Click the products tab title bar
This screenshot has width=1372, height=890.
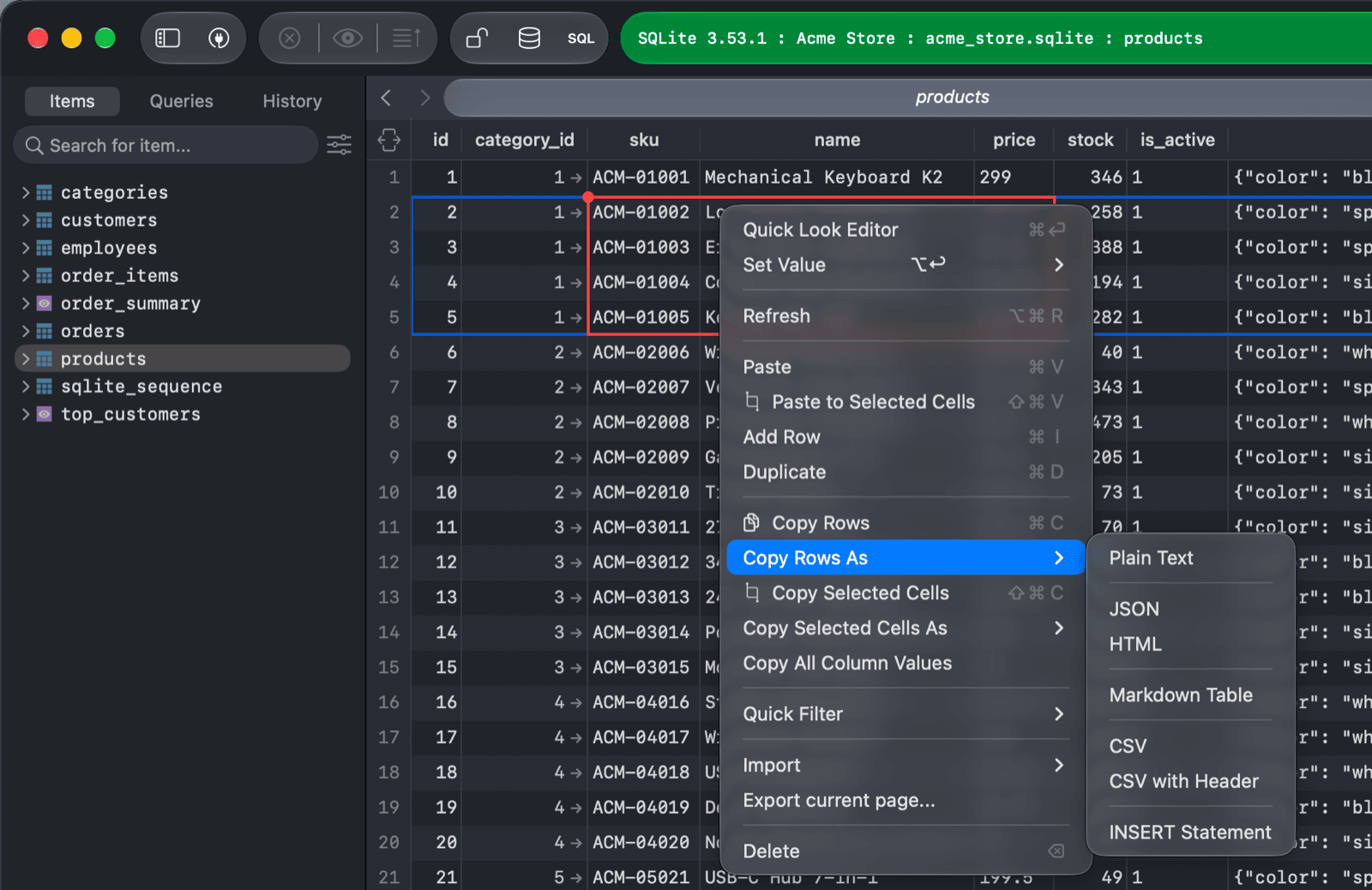[908, 98]
